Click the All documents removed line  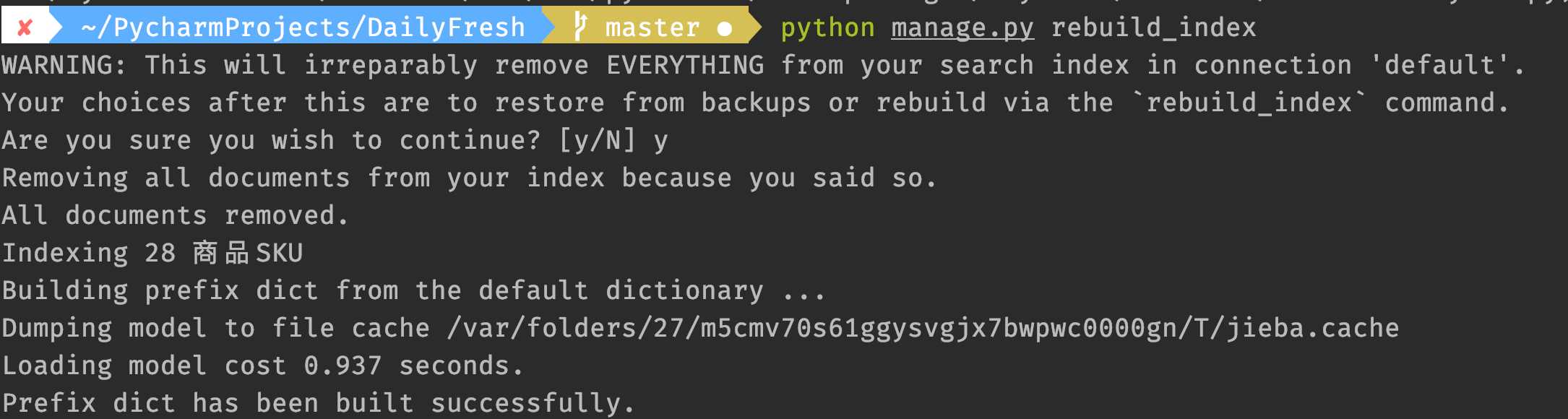[x=175, y=215]
